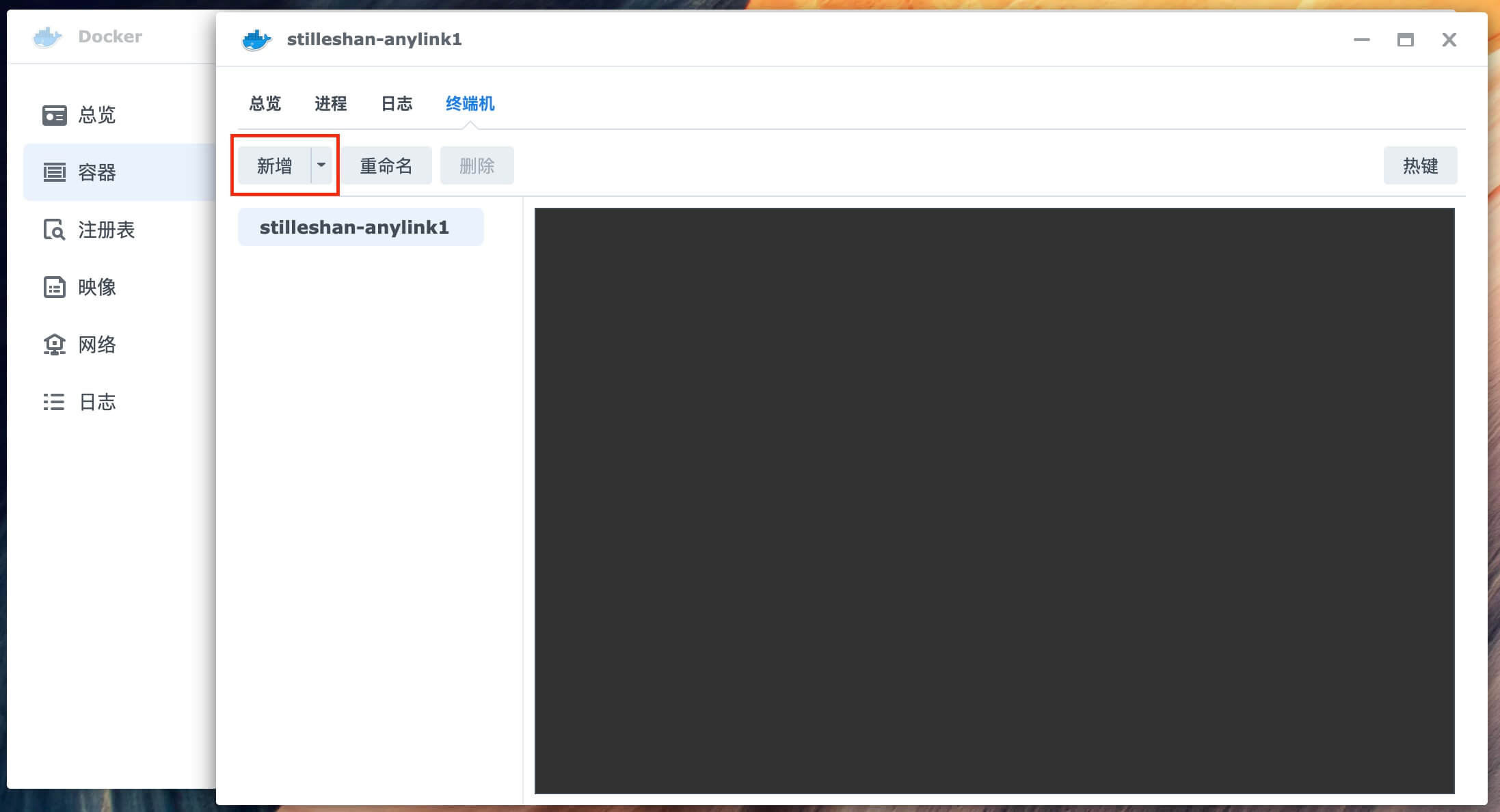Switch to the 进程 tab
Screen dimensions: 1500x812
pyautogui.click(x=331, y=104)
